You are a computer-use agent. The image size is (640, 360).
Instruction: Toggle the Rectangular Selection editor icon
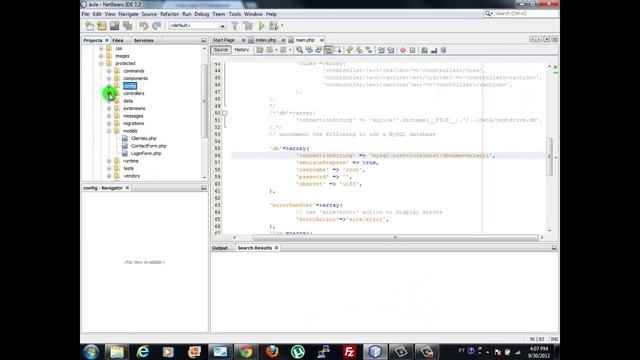(338, 50)
